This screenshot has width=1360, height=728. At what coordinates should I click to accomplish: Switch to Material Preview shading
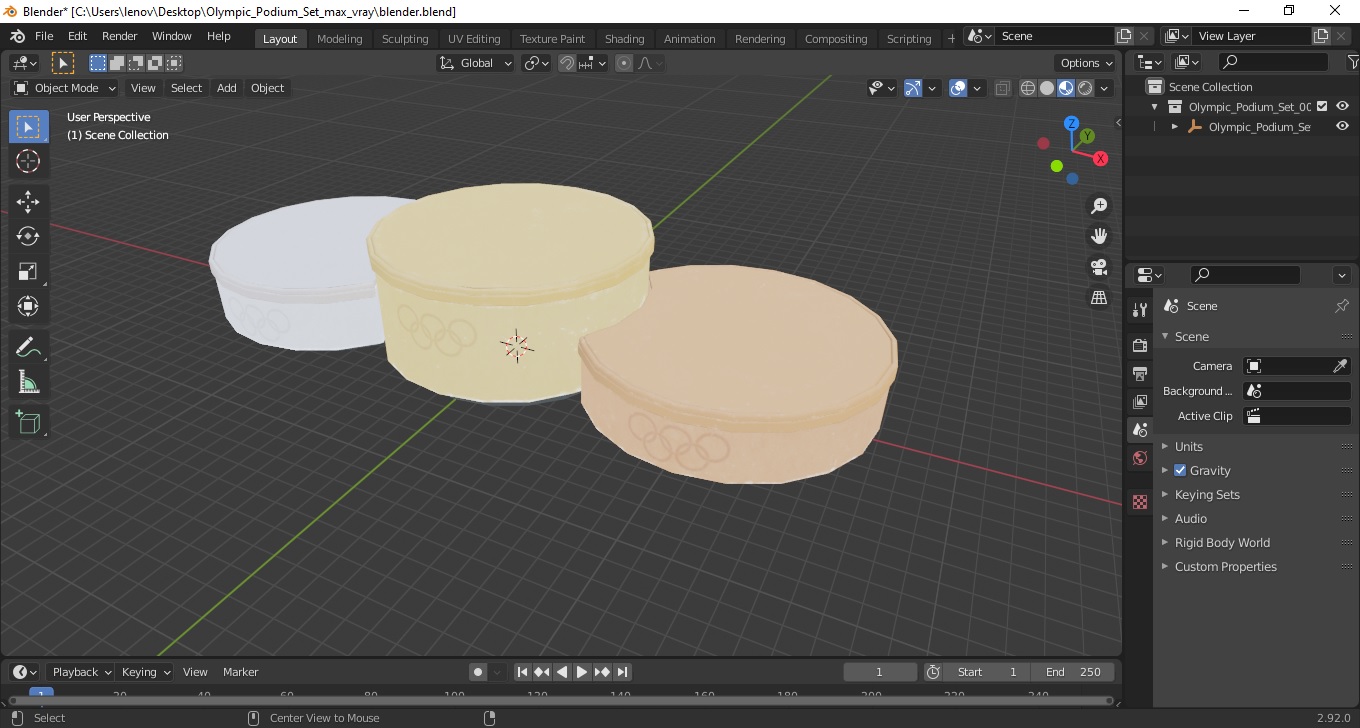coord(1066,88)
